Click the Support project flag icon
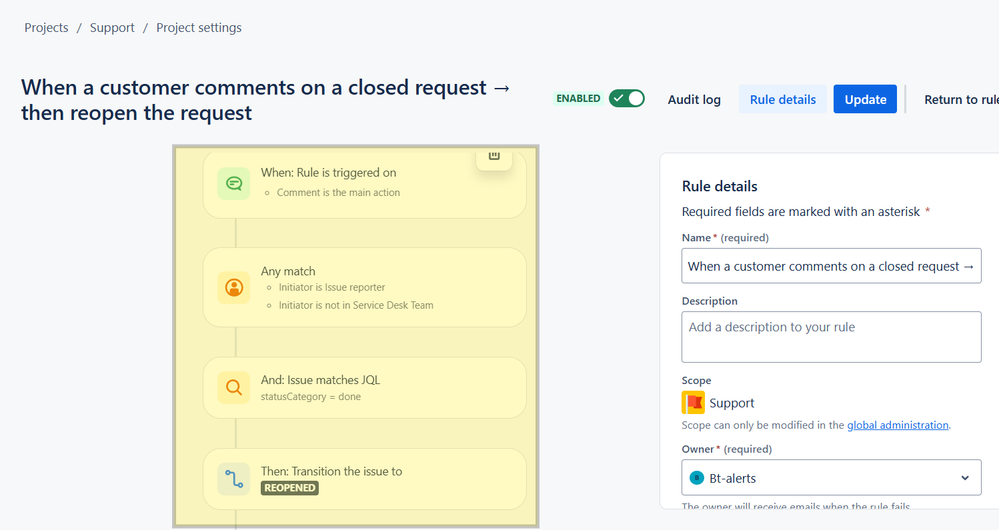Image resolution: width=999 pixels, height=530 pixels. click(693, 403)
